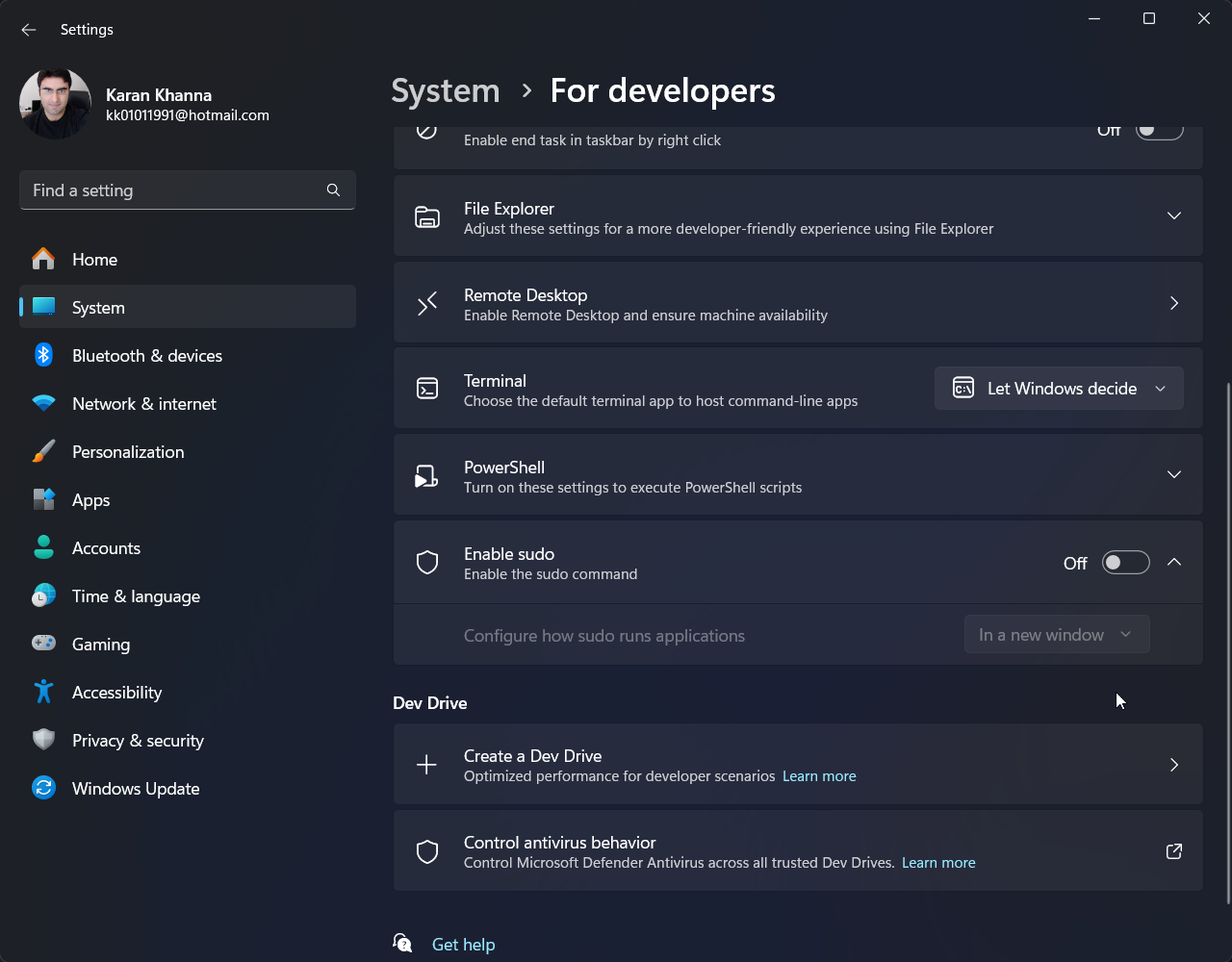
Task: Click the Accessibility figure icon
Action: point(43,692)
